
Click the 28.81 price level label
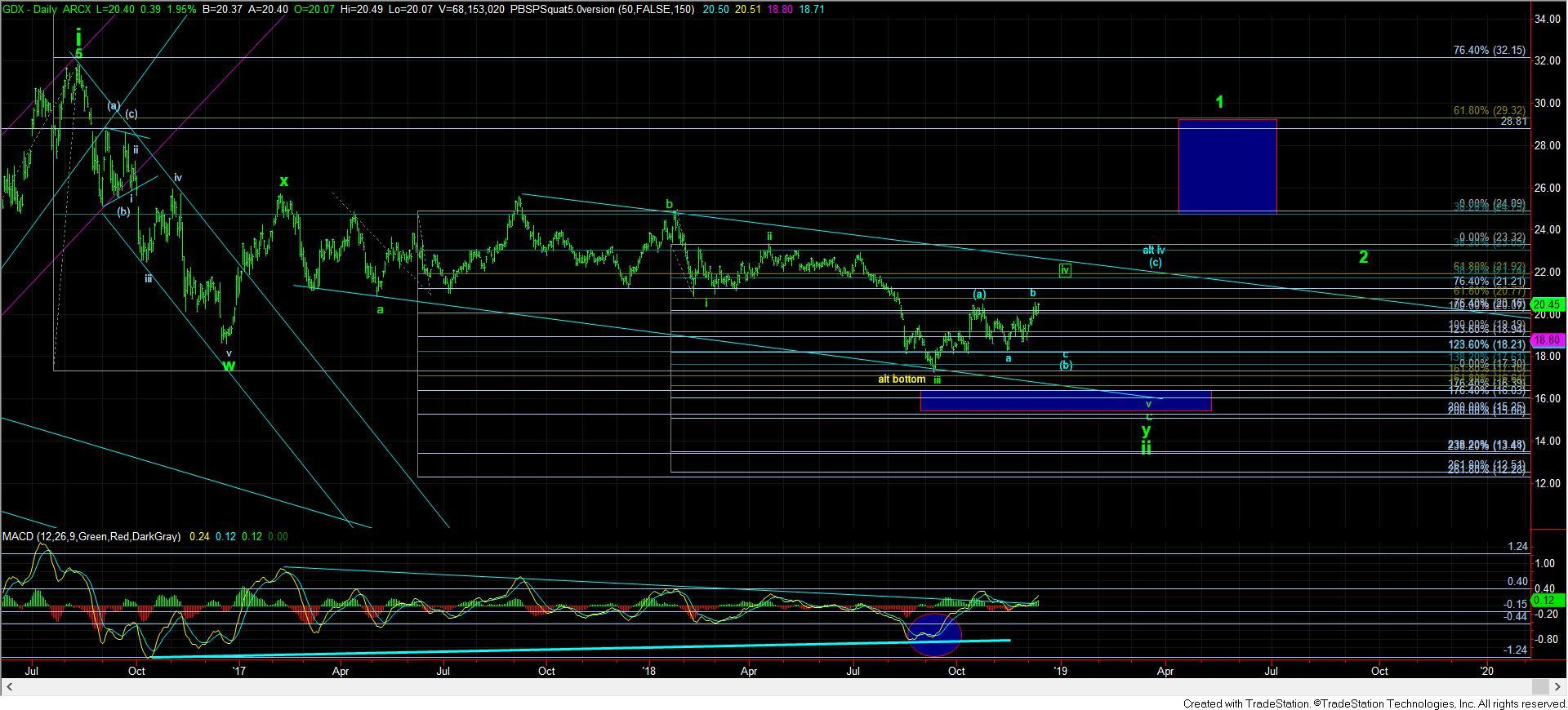click(x=1513, y=122)
